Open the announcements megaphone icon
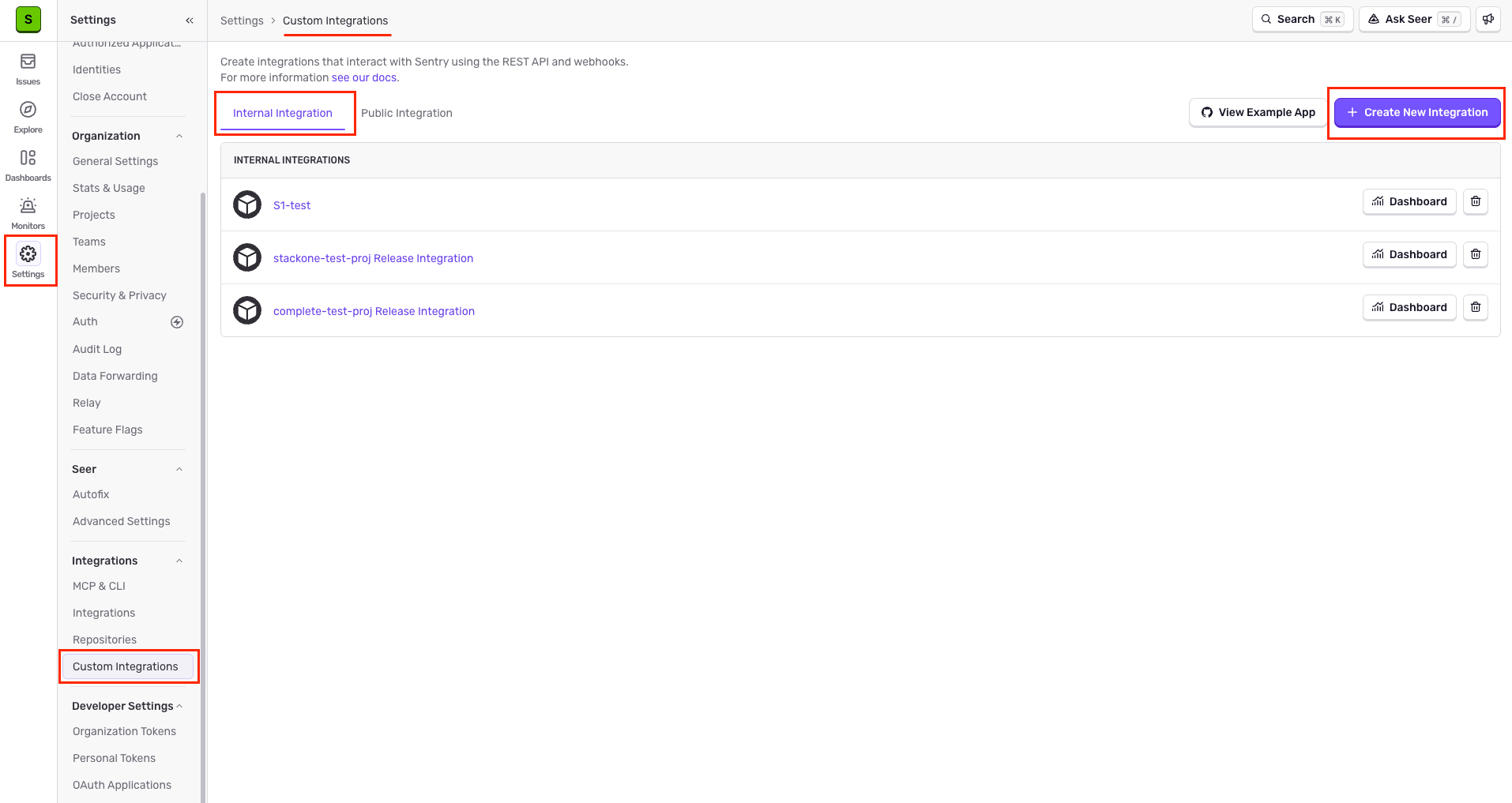 click(1488, 19)
